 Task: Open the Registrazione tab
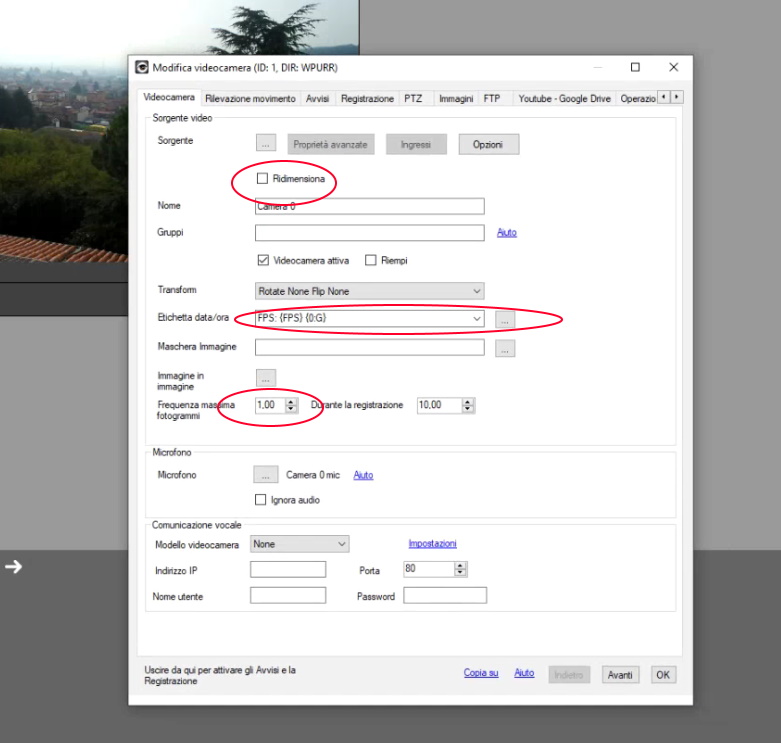367,99
